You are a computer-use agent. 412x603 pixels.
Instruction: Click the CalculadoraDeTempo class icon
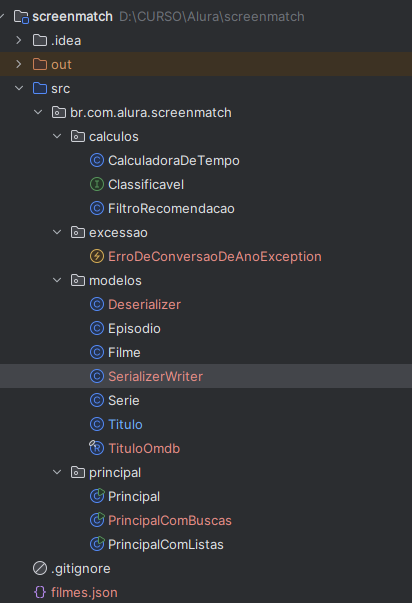97,160
